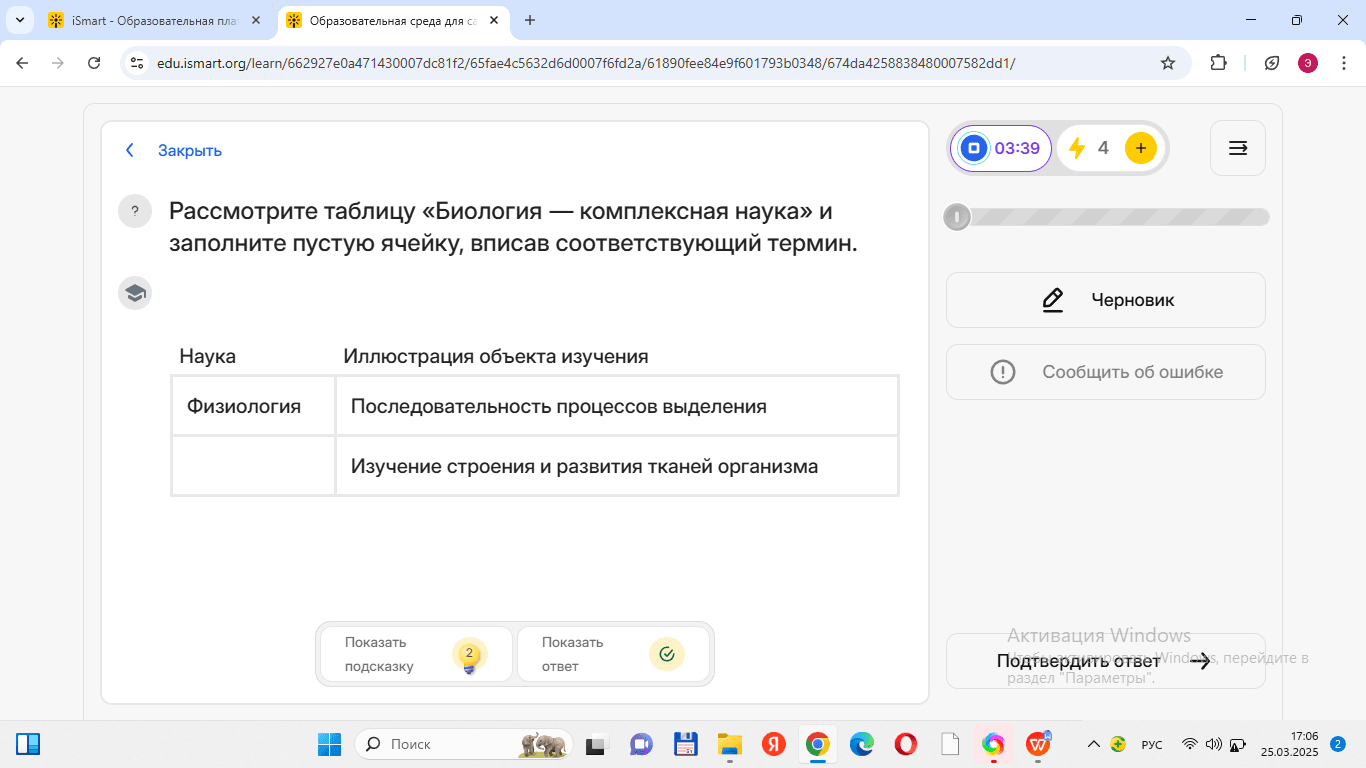Click the Windows widgets icon on the taskbar
This screenshot has height=768, width=1366.
pyautogui.click(x=28, y=744)
